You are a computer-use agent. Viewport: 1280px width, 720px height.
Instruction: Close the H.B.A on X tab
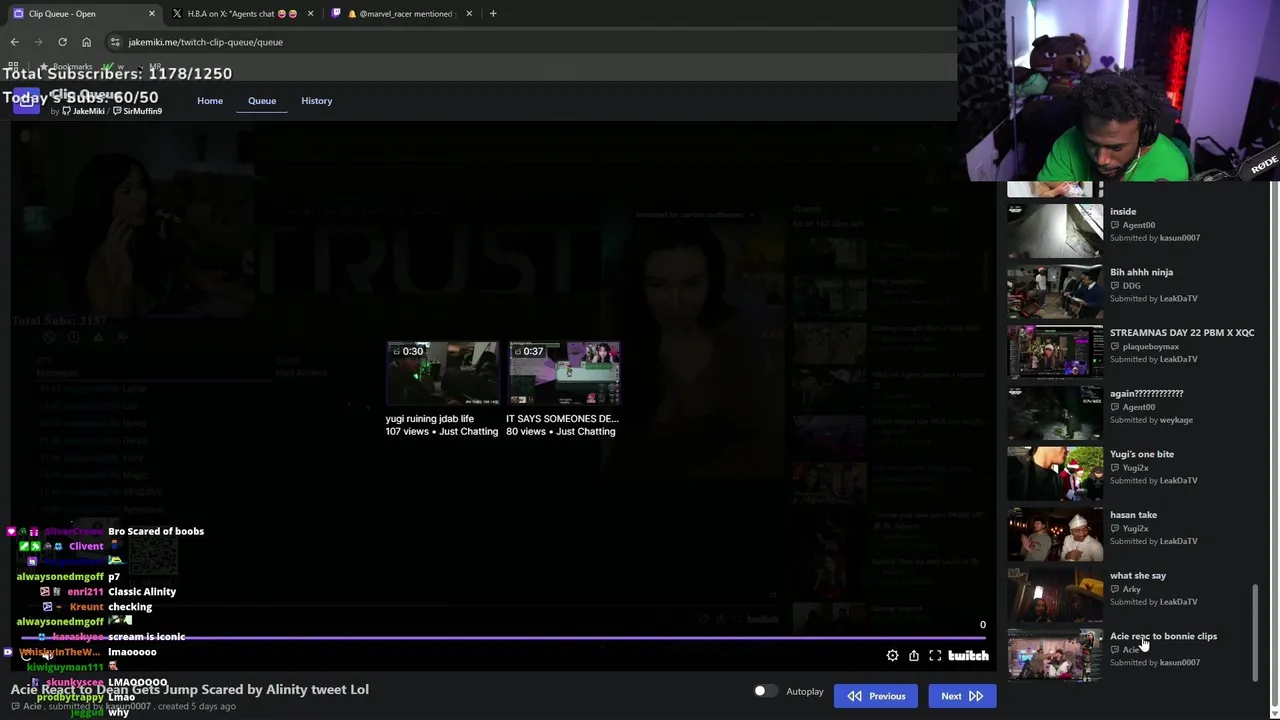click(x=310, y=14)
